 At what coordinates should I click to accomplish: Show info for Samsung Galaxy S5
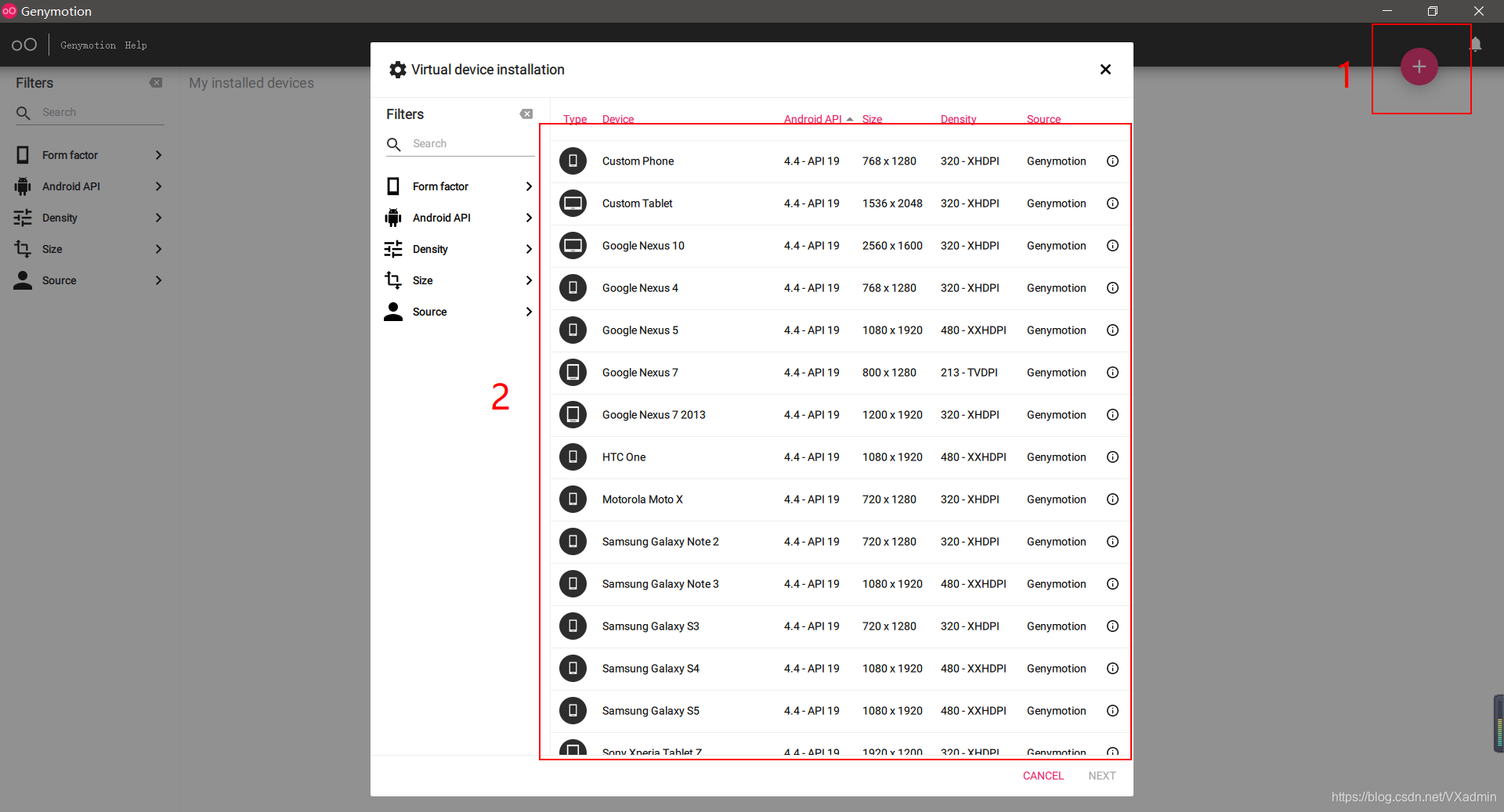[1112, 711]
